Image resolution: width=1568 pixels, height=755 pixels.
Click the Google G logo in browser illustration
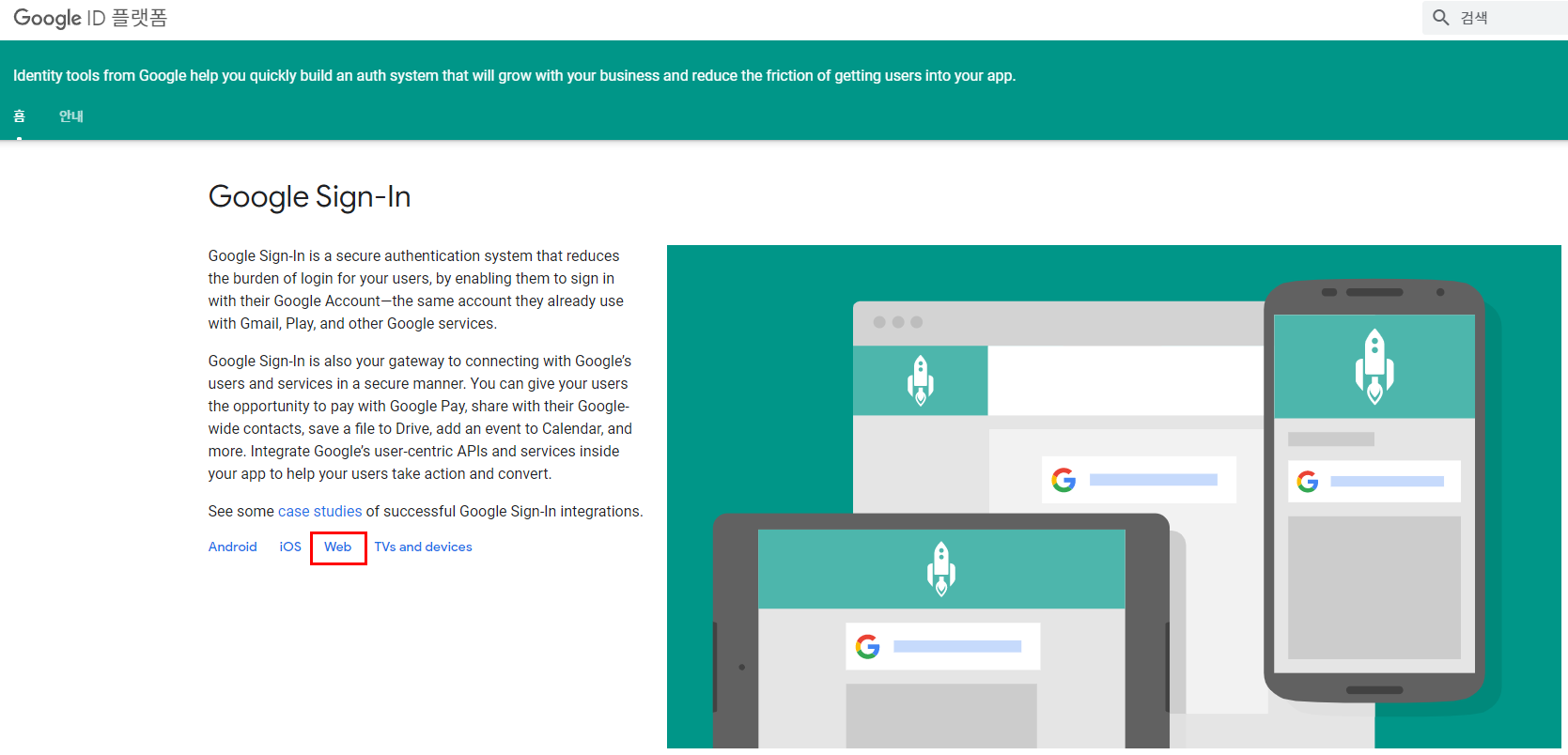point(1063,480)
